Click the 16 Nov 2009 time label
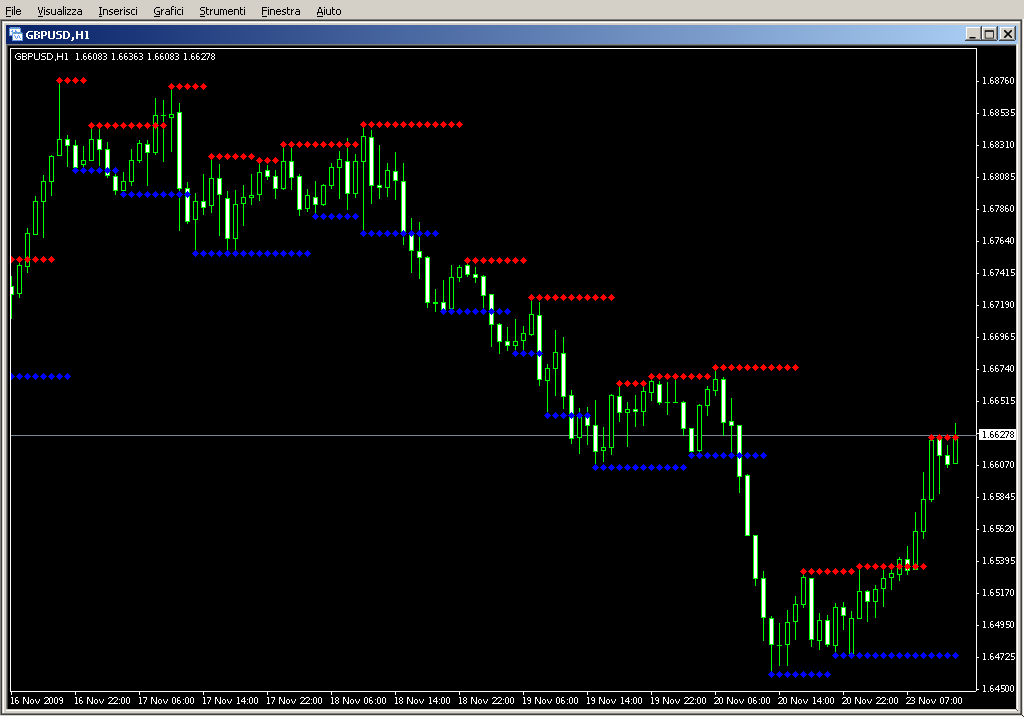Image resolution: width=1024 pixels, height=717 pixels. click(x=37, y=701)
